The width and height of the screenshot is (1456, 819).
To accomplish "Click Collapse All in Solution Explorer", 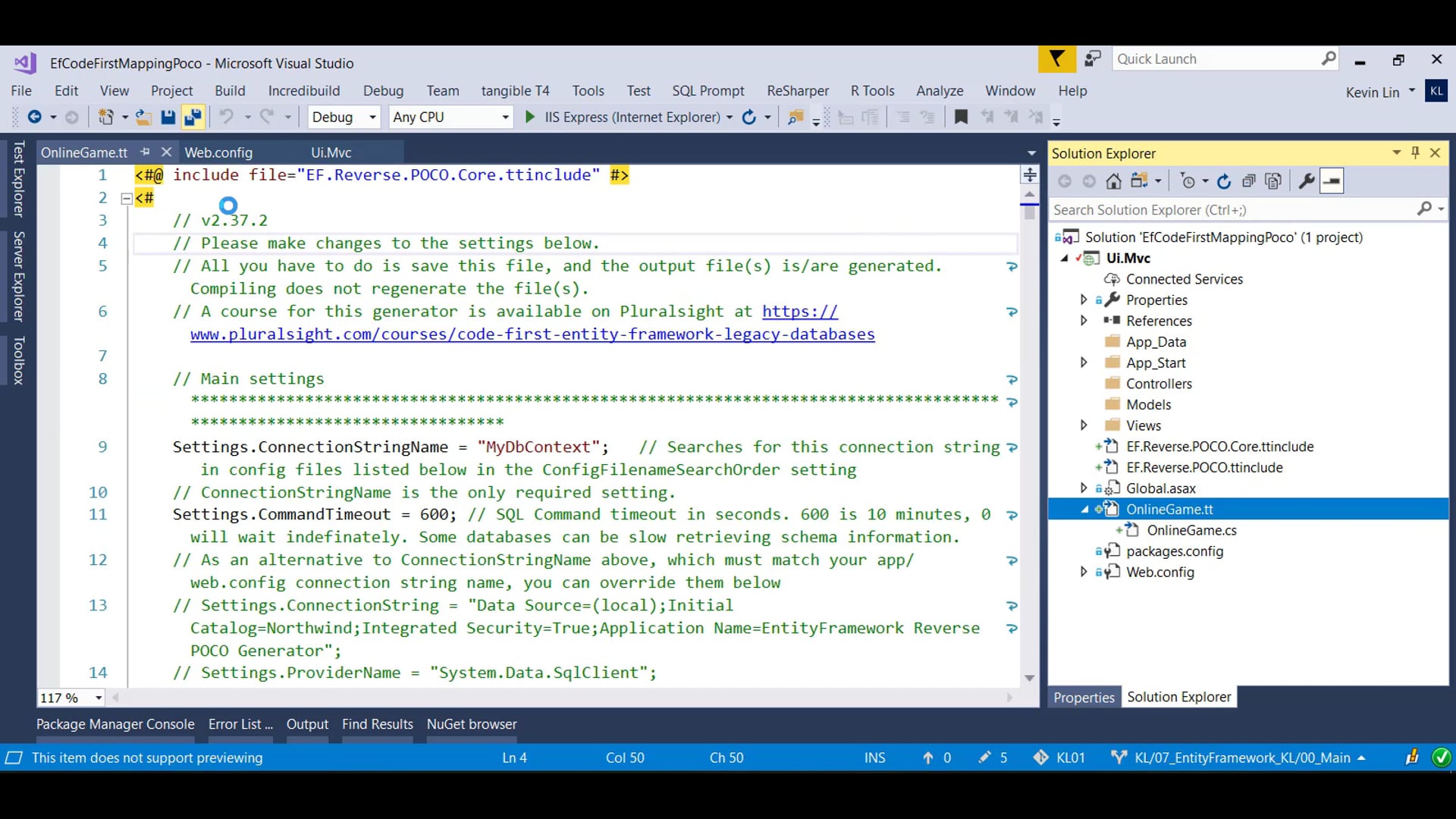I will (1248, 181).
